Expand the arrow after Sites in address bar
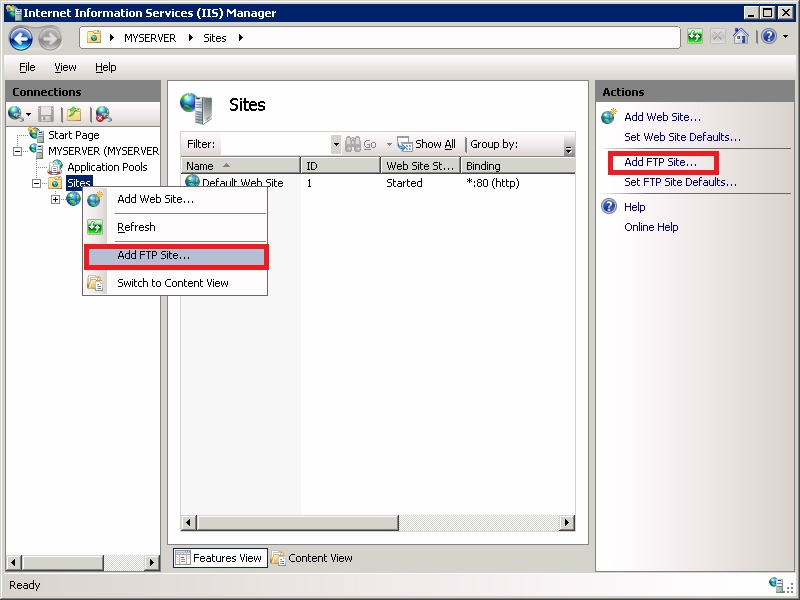 click(x=241, y=38)
